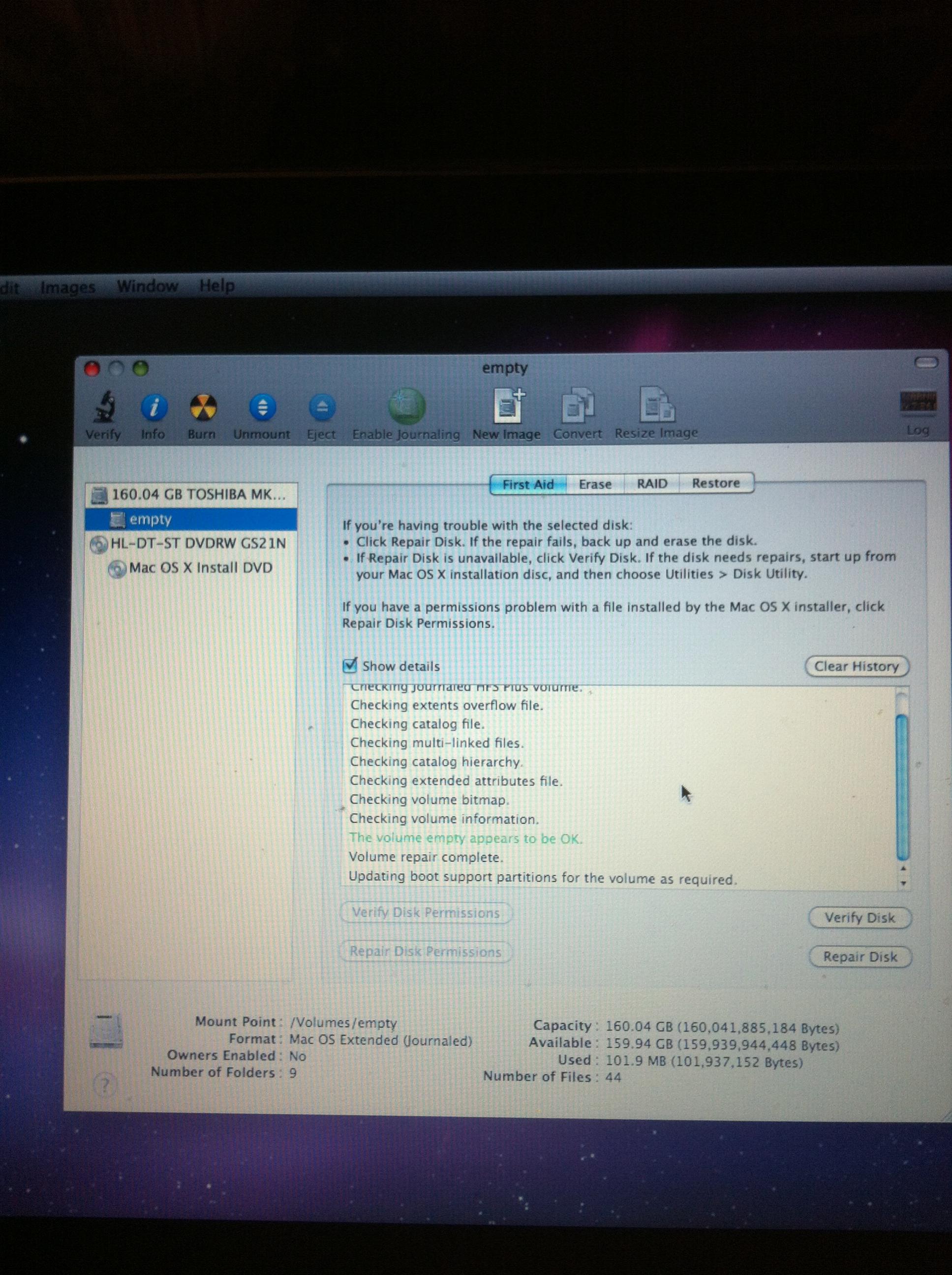The width and height of the screenshot is (952, 1275).
Task: Click the "Checking volume bitmap." log line
Action: pyautogui.click(x=430, y=800)
